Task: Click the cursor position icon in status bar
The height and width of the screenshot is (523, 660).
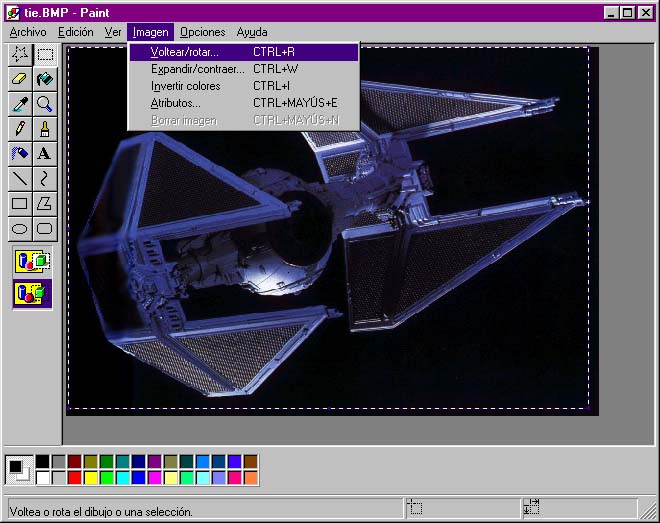Action: click(x=415, y=508)
